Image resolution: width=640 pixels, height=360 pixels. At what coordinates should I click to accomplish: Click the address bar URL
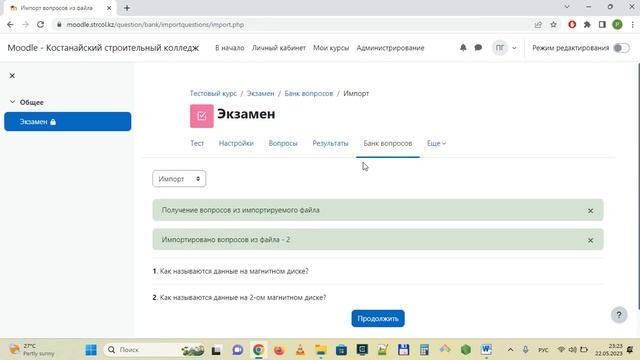tap(155, 24)
